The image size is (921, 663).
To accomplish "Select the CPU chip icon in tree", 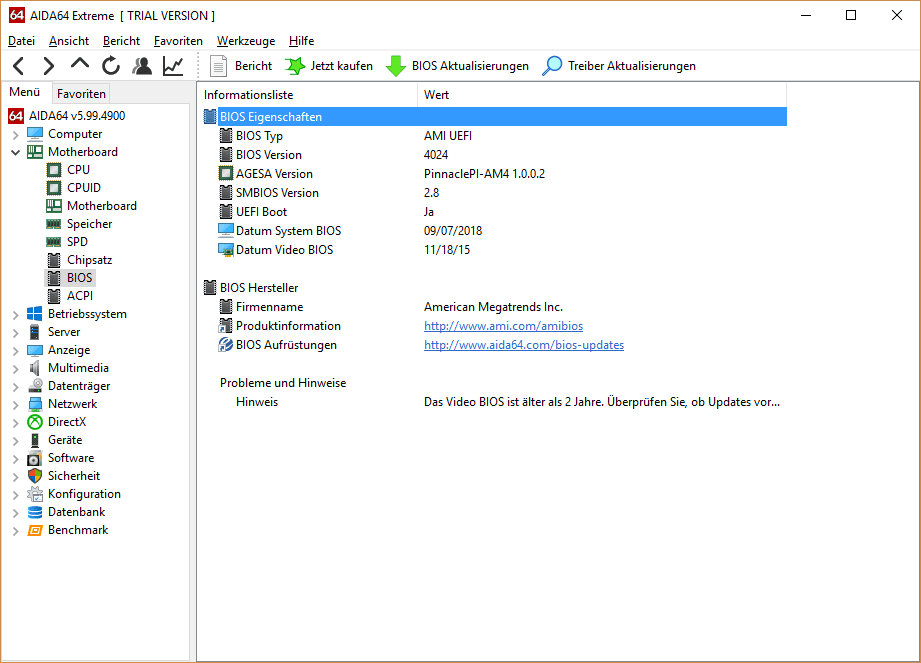I will 53,170.
